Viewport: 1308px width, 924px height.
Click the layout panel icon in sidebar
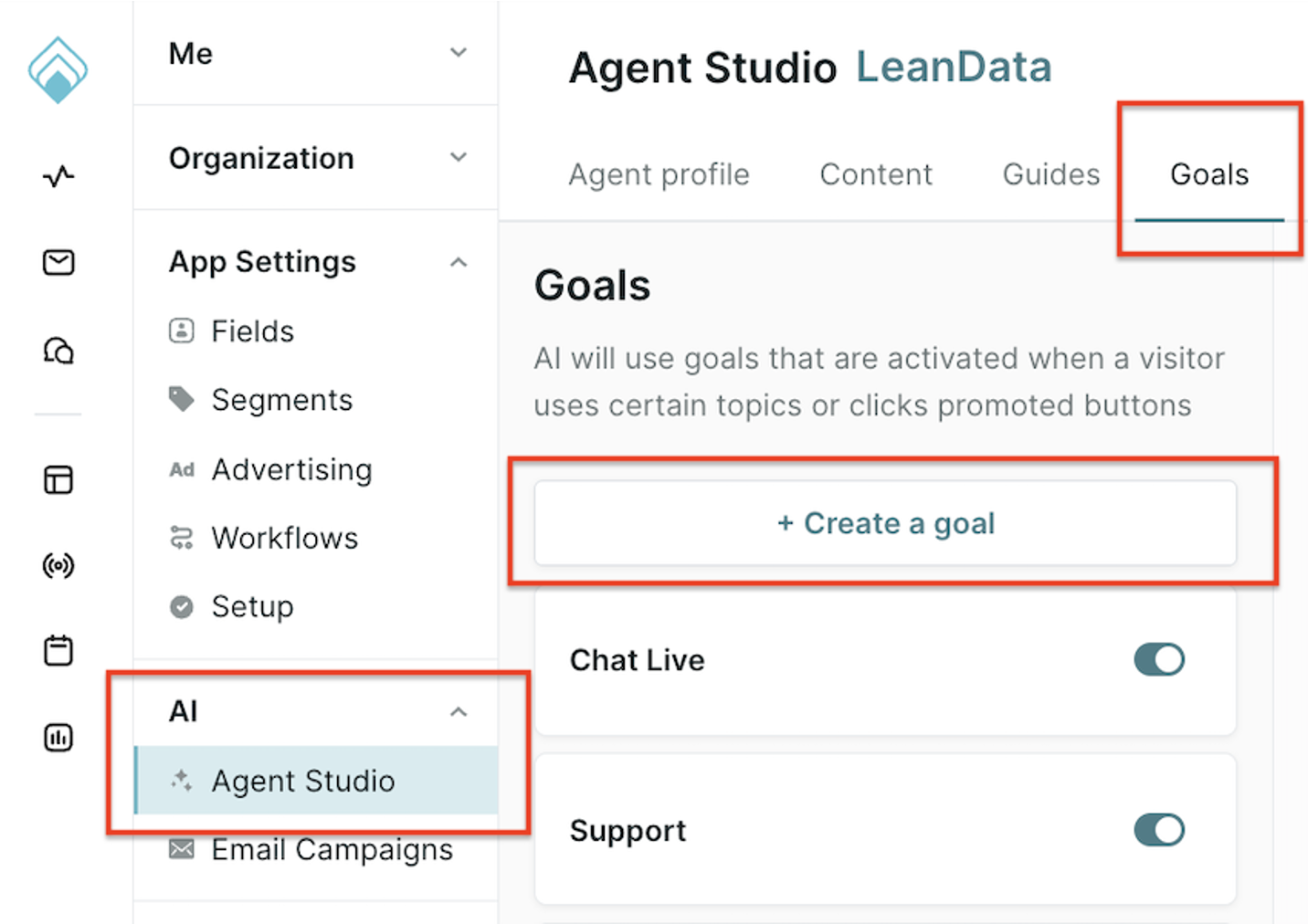coord(58,479)
